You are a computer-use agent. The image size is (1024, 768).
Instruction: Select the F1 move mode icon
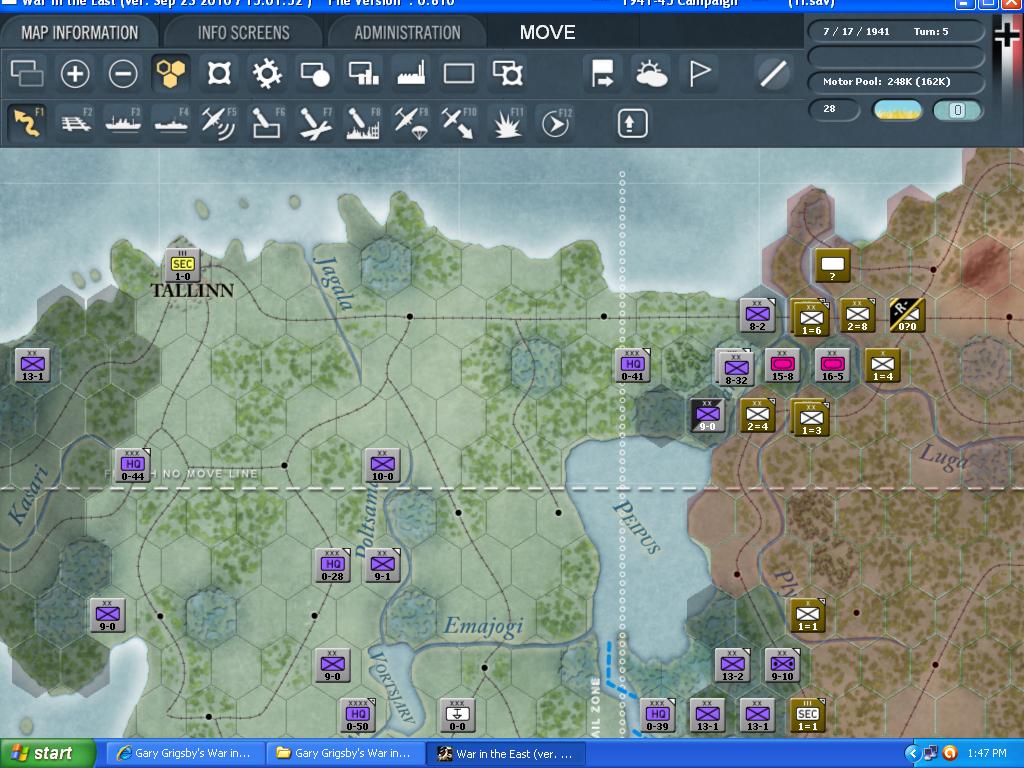point(27,122)
